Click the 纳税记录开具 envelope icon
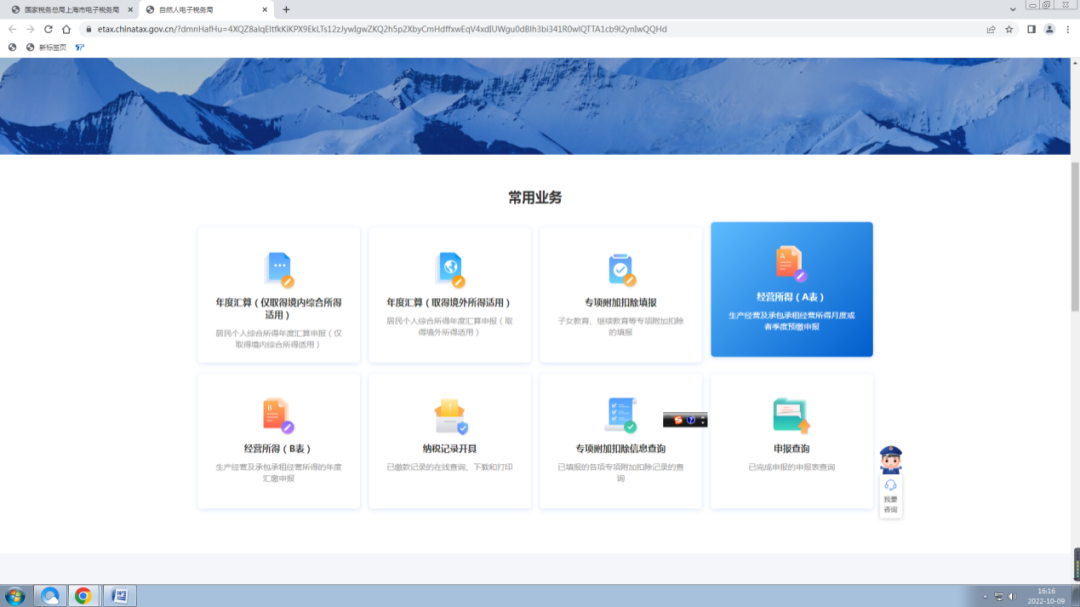Image resolution: width=1080 pixels, height=607 pixels. point(450,416)
